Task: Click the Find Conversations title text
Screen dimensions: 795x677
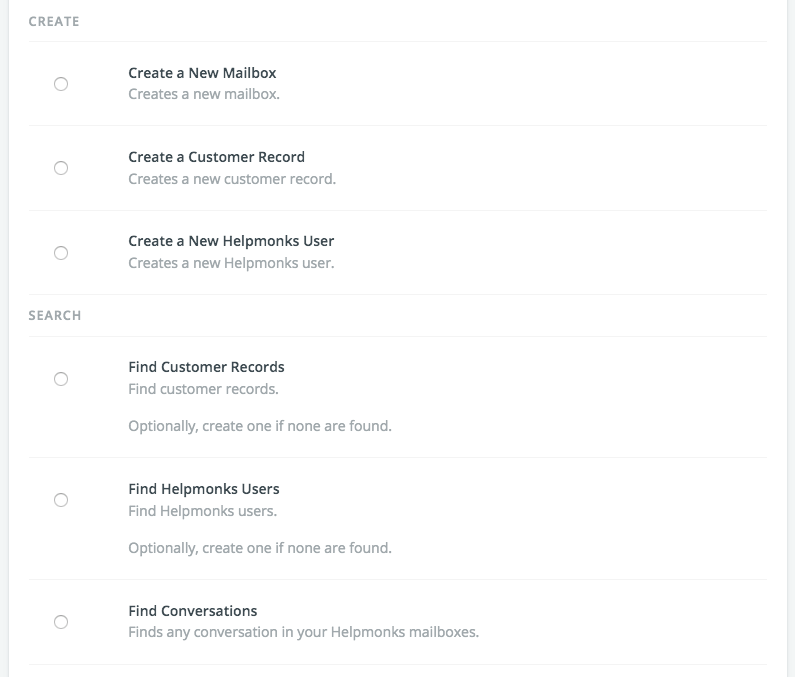Action: [193, 611]
